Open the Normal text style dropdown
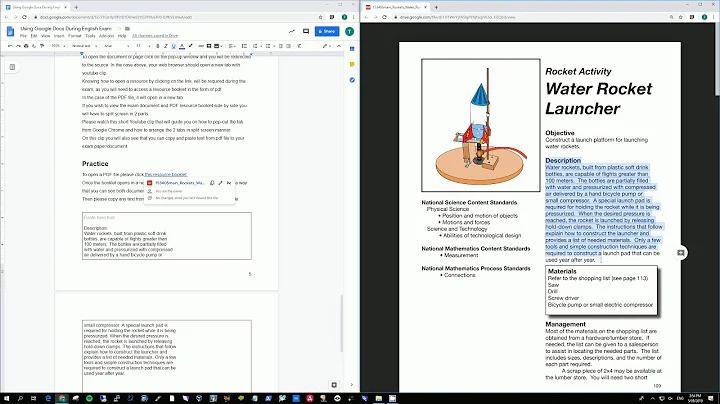Image resolution: width=720 pixels, height=404 pixels. click(84, 46)
